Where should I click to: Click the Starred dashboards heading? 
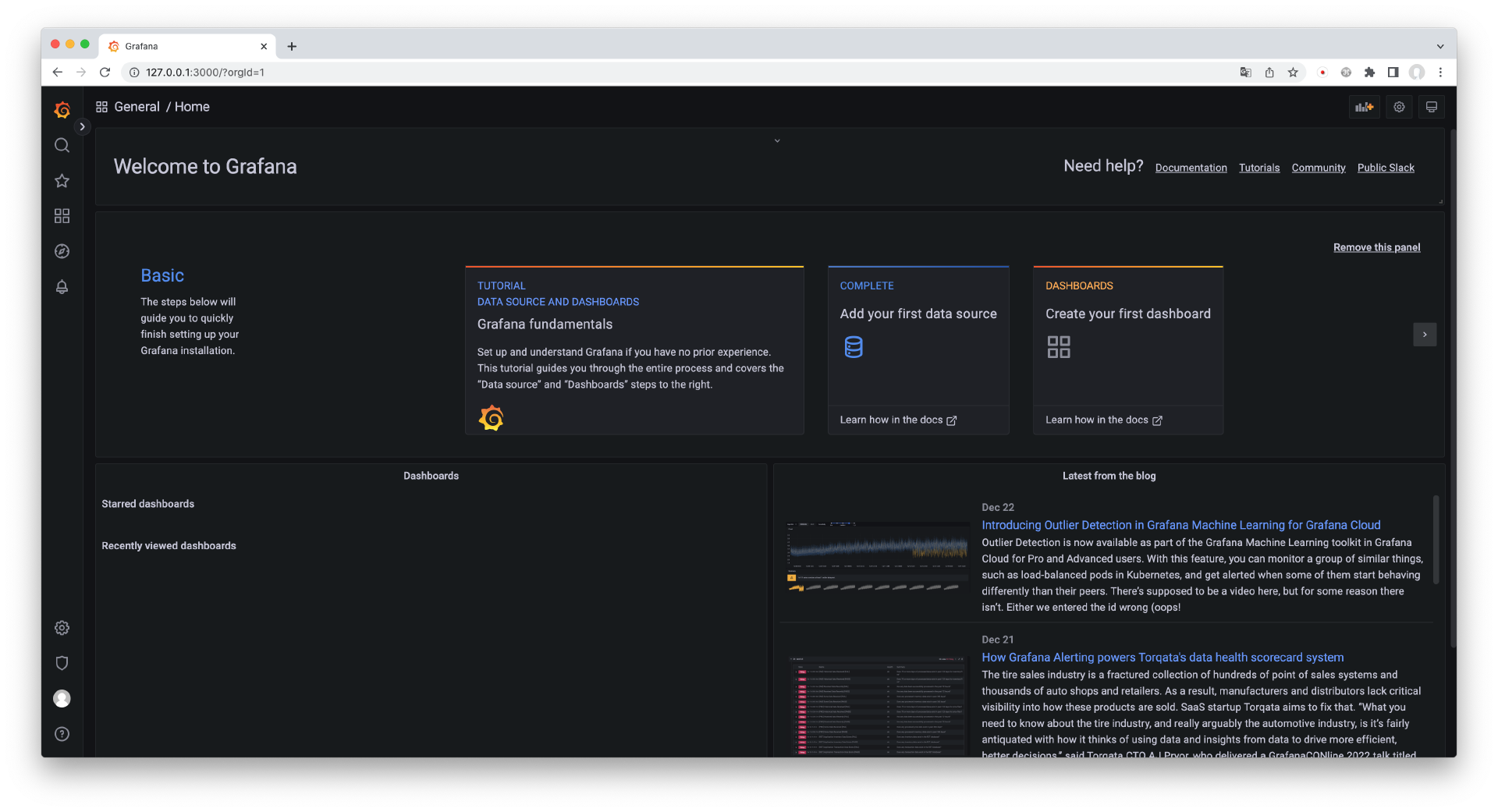(148, 504)
